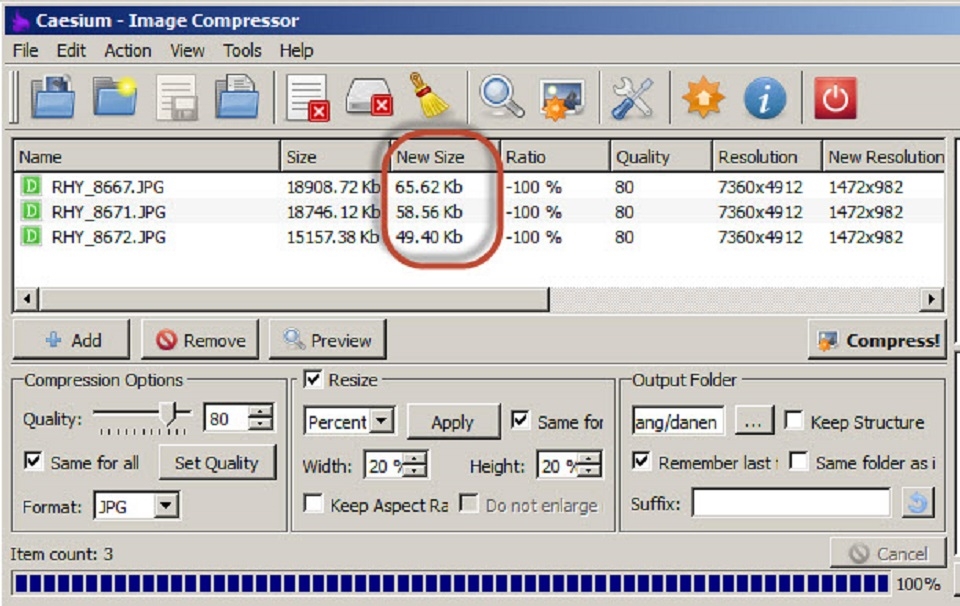The image size is (960, 606).
Task: Open the Tools menu
Action: (242, 50)
